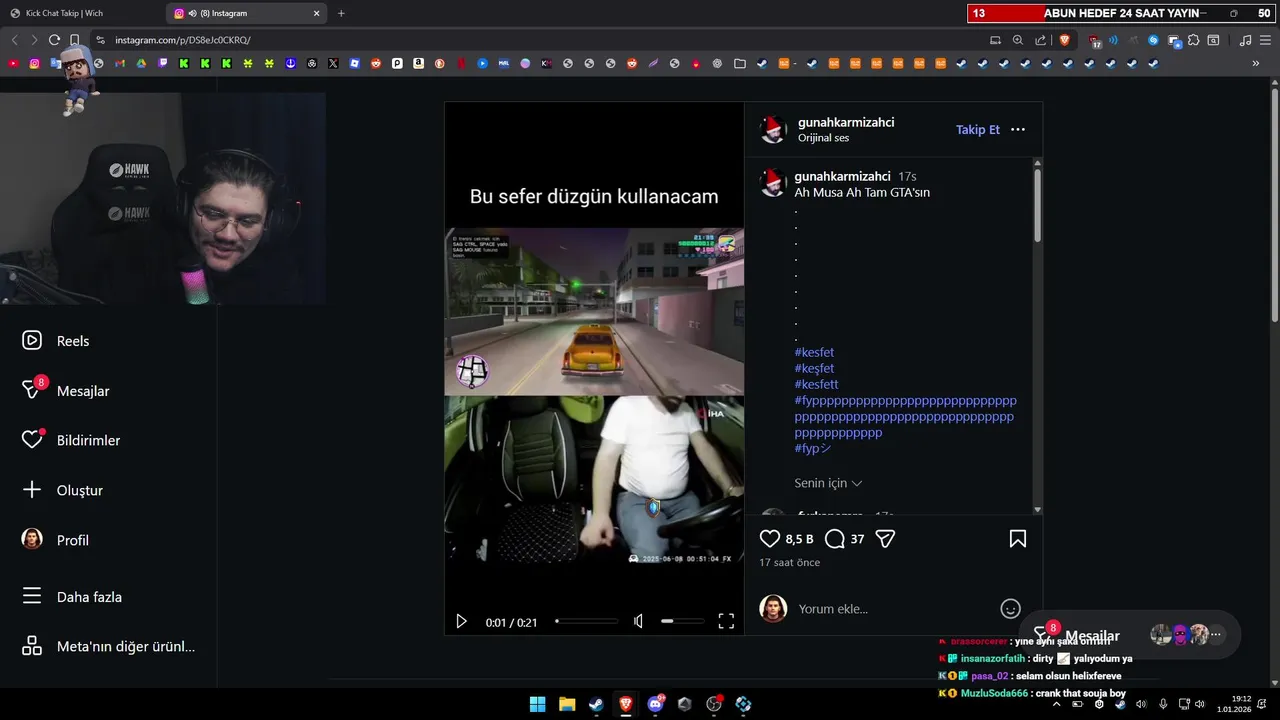Open the Instagram bookmark in bookmarks bar

pyautogui.click(x=34, y=63)
